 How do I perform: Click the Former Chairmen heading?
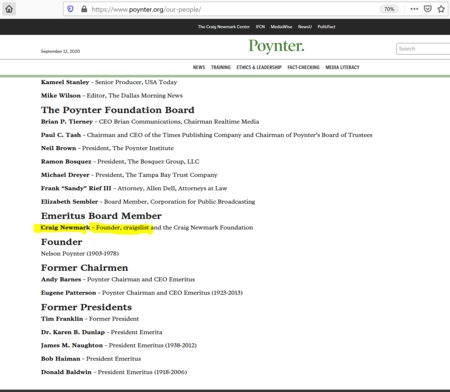[x=84, y=268]
